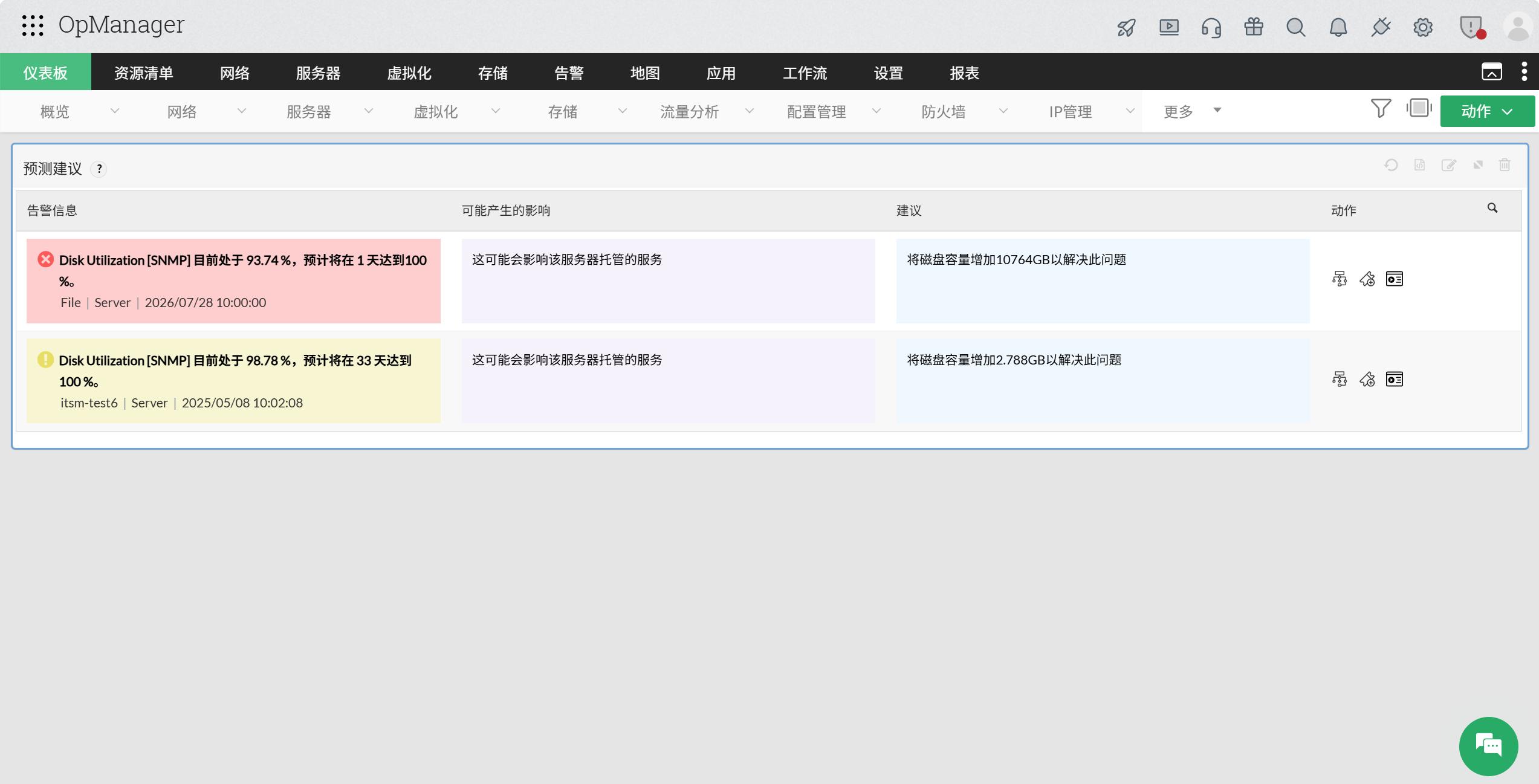Open the green 动作 dropdown button
The image size is (1539, 784).
coord(1487,111)
